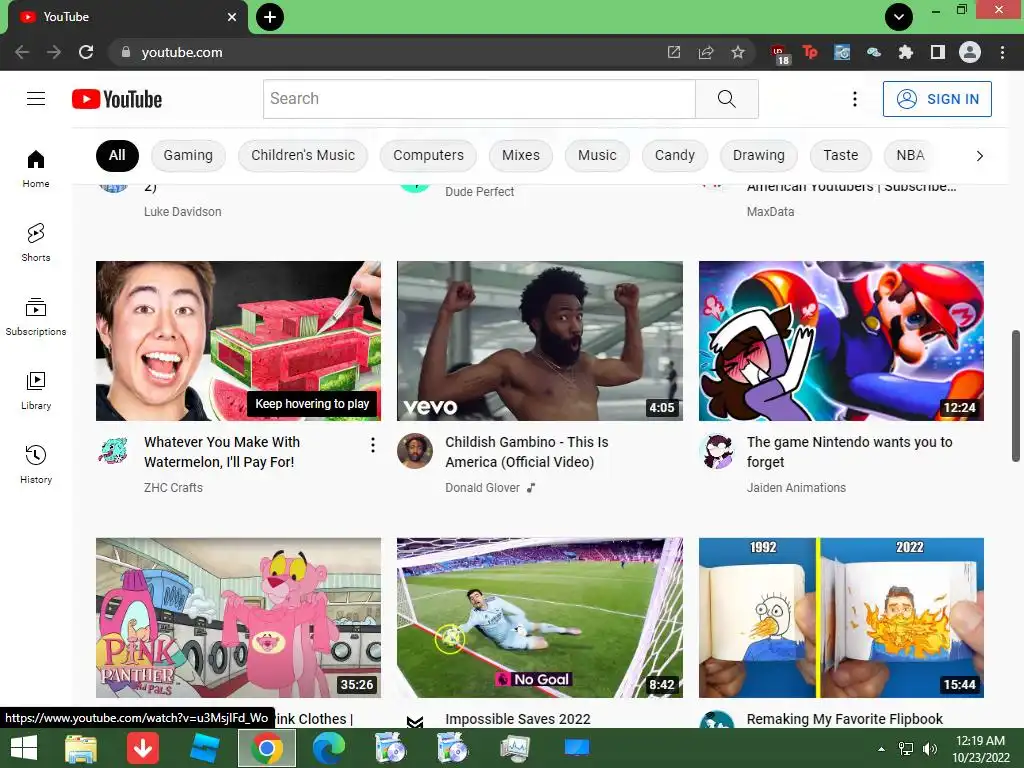Viewport: 1024px width, 768px height.
Task: Select the All filter chip
Action: click(117, 155)
